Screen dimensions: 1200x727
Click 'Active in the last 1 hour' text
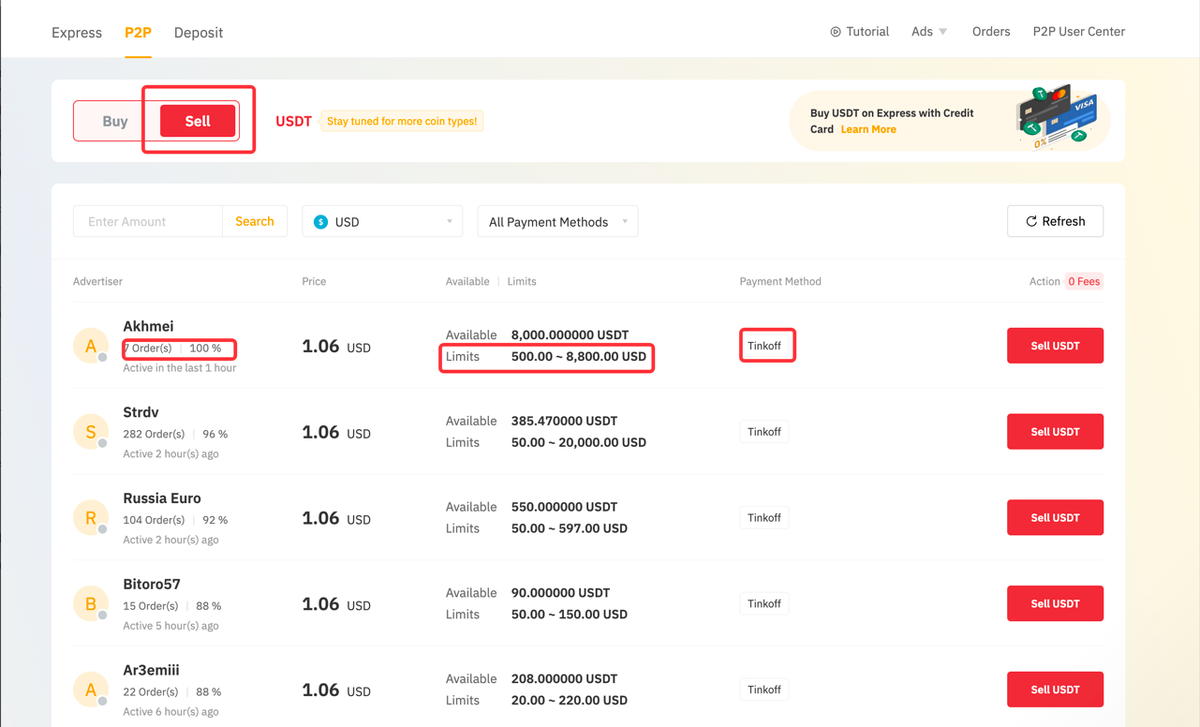click(x=180, y=368)
